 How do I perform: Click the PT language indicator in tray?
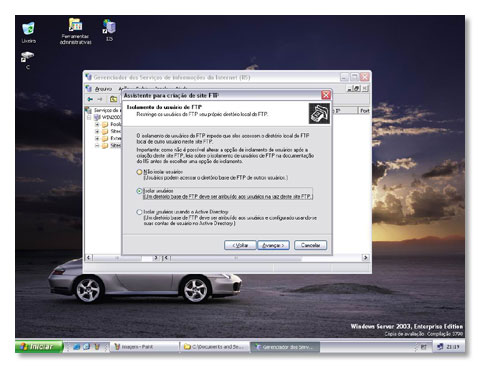pos(423,347)
